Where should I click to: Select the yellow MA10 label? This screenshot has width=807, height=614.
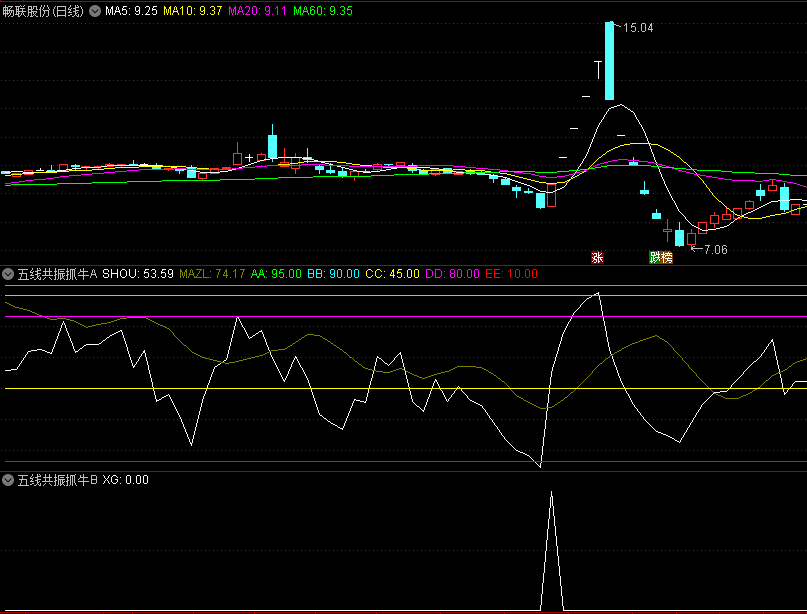193,11
